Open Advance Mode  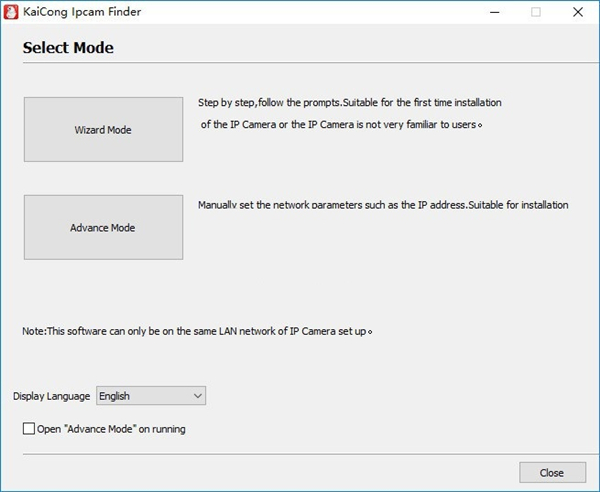(103, 227)
